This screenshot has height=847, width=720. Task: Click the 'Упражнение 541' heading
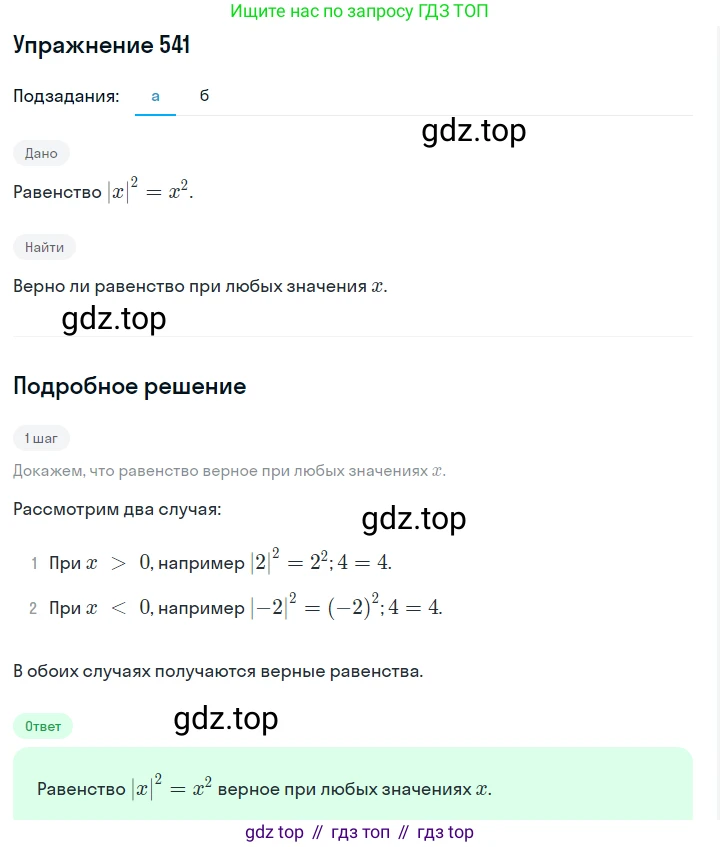[102, 45]
